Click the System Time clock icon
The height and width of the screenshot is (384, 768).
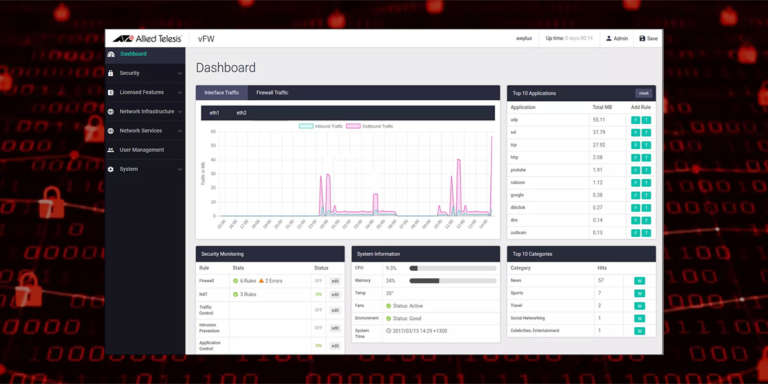pyautogui.click(x=388, y=331)
